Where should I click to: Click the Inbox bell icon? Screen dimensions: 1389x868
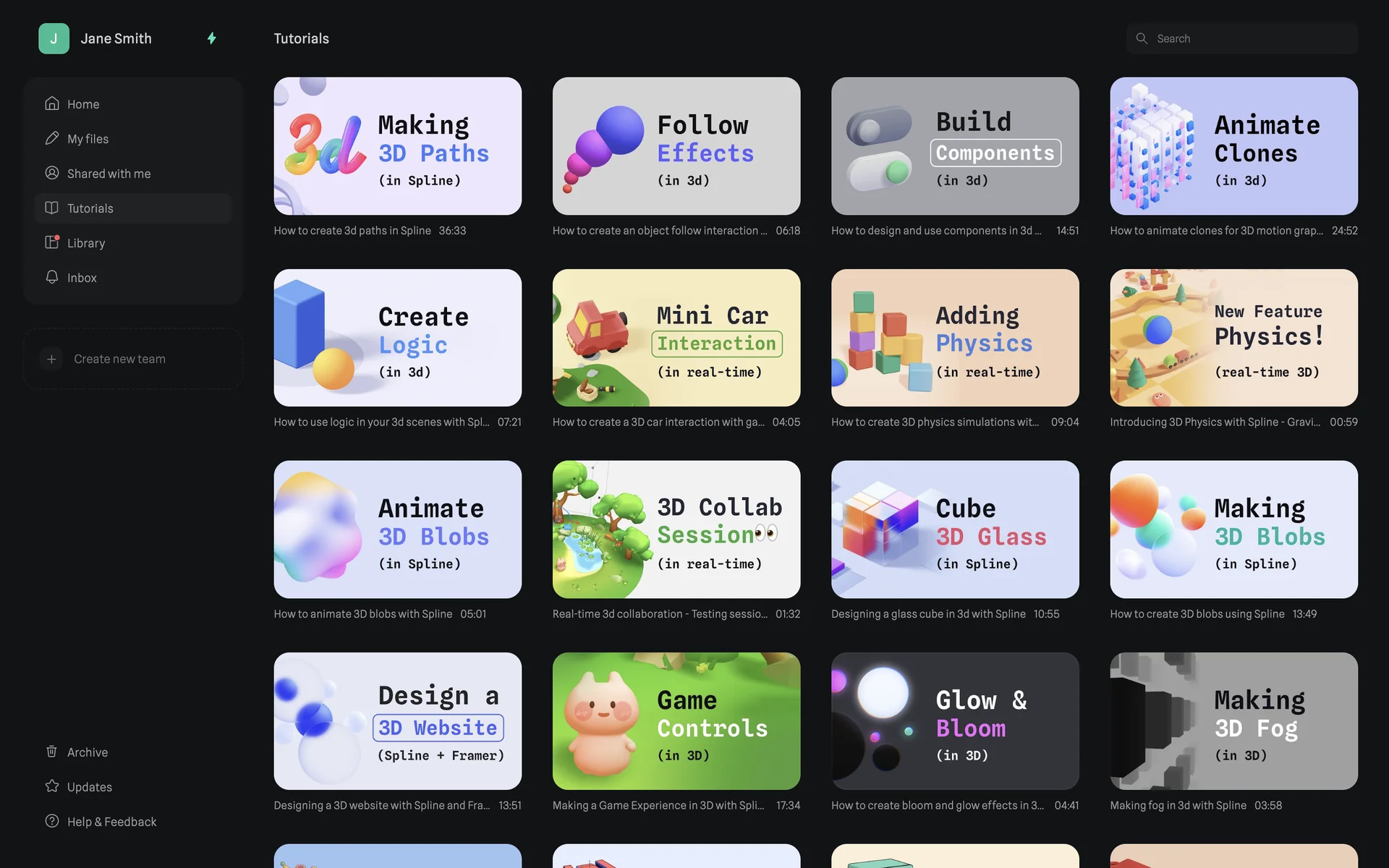click(51, 277)
